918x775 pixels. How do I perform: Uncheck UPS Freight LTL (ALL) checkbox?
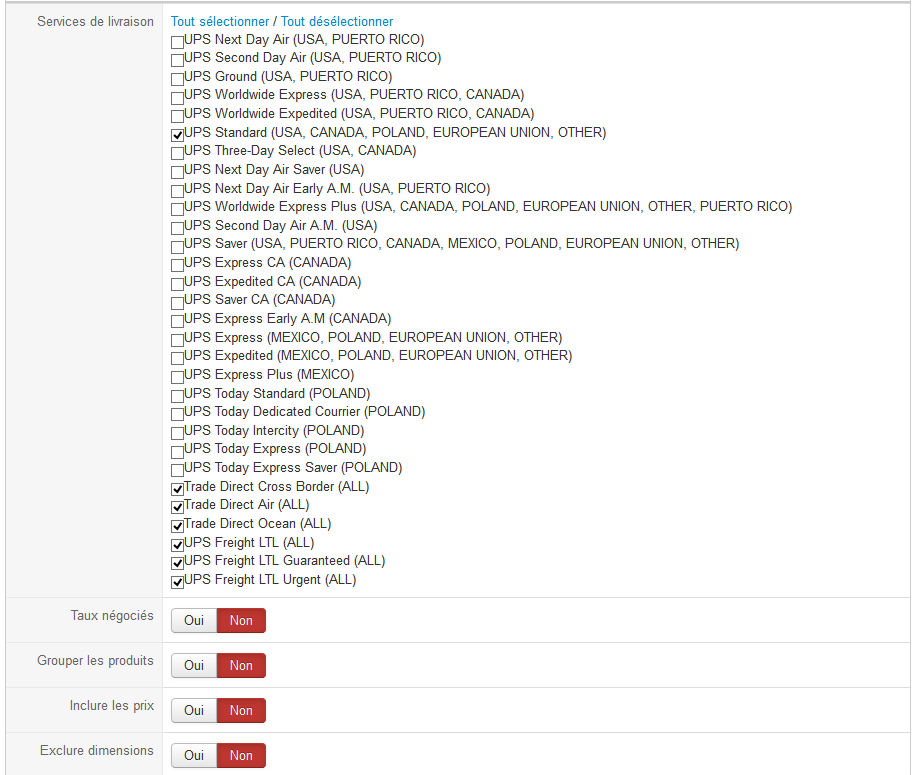pyautogui.click(x=177, y=544)
